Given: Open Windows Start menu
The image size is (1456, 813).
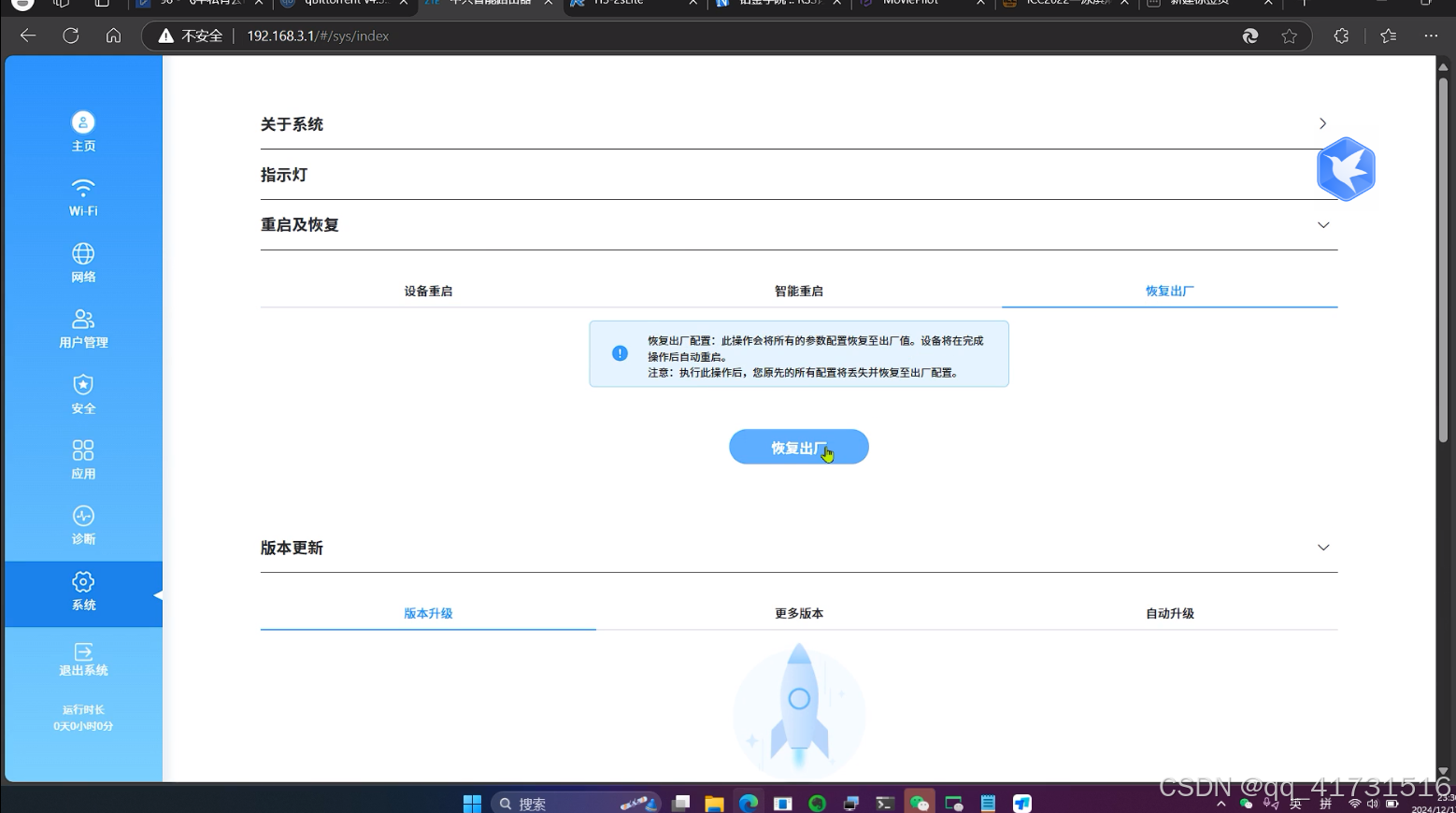Looking at the screenshot, I should click(472, 804).
